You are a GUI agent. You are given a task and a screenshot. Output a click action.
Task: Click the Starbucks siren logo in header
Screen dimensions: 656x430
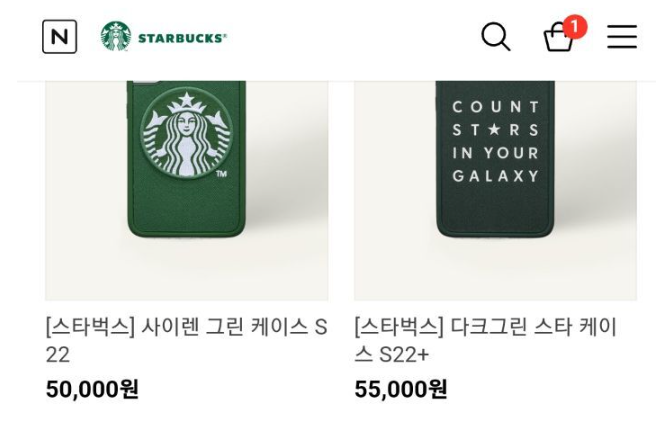pos(116,37)
